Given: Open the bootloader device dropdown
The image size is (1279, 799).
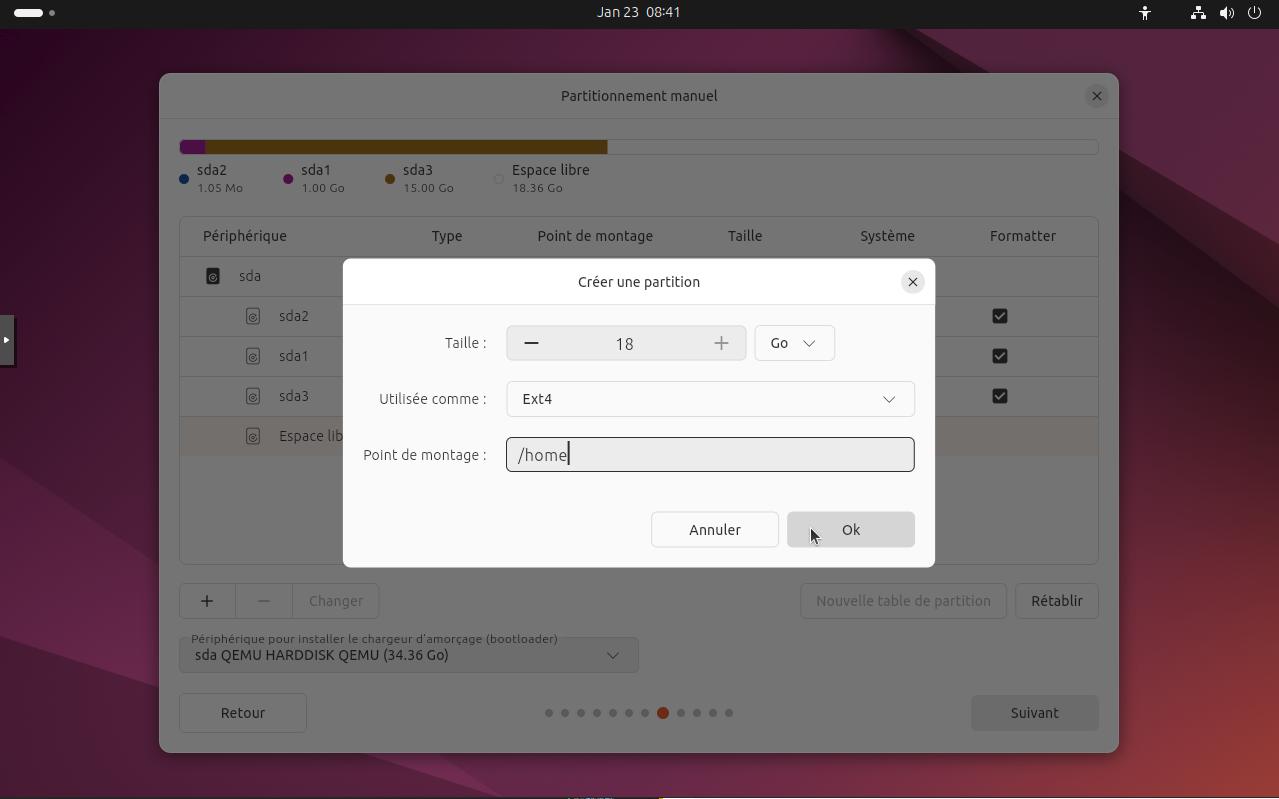Looking at the screenshot, I should (x=409, y=655).
